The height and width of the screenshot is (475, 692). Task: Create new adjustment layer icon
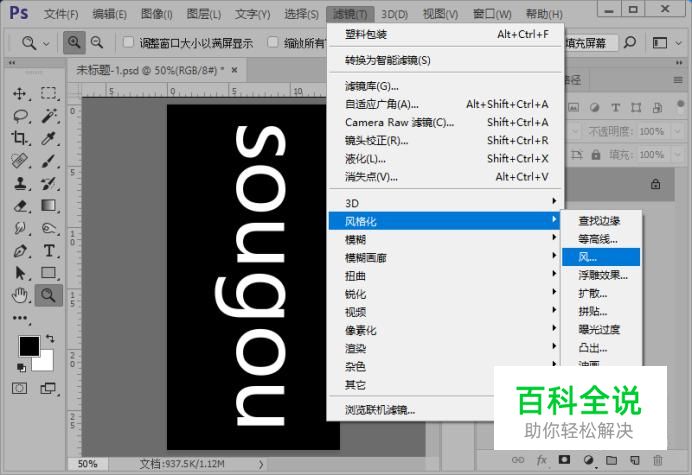[588, 460]
